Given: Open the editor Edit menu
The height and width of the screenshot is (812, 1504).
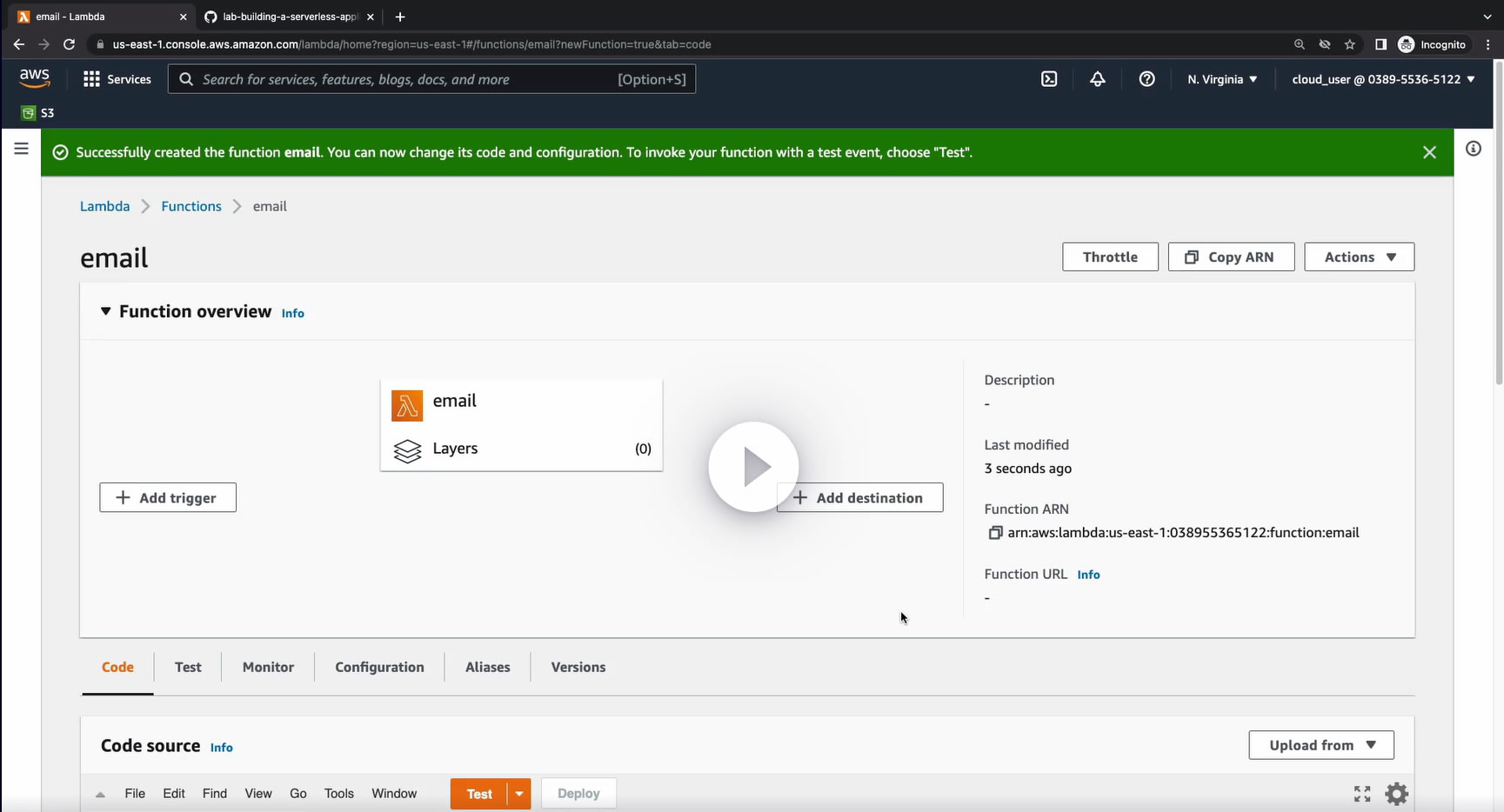Looking at the screenshot, I should (174, 794).
